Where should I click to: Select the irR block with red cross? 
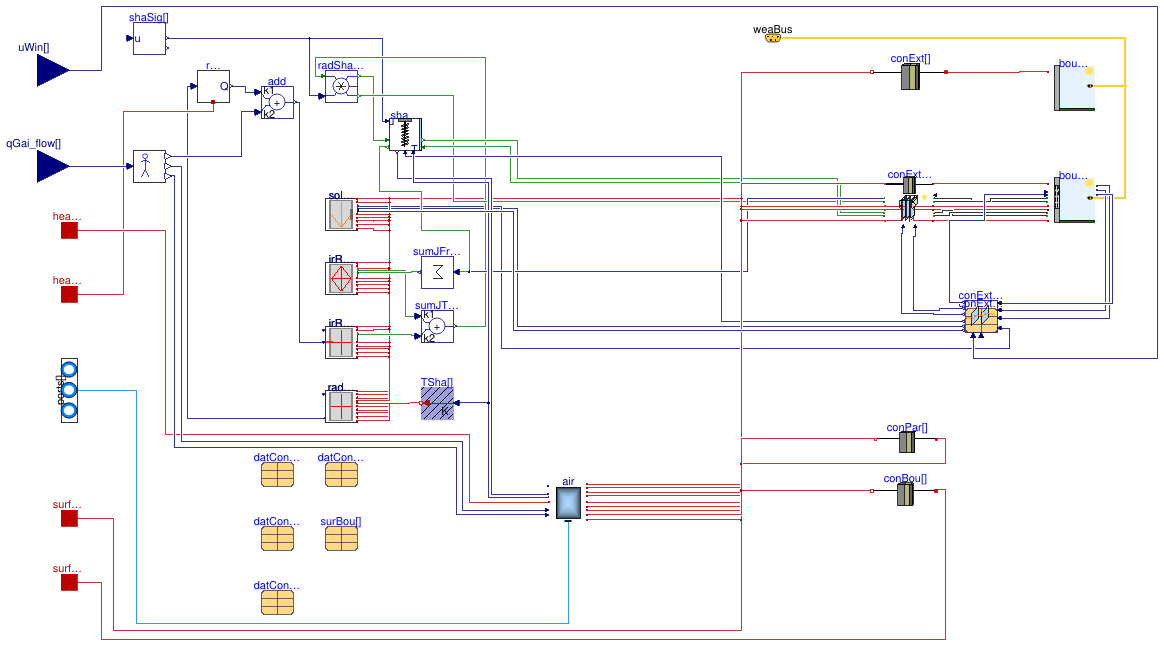(341, 342)
